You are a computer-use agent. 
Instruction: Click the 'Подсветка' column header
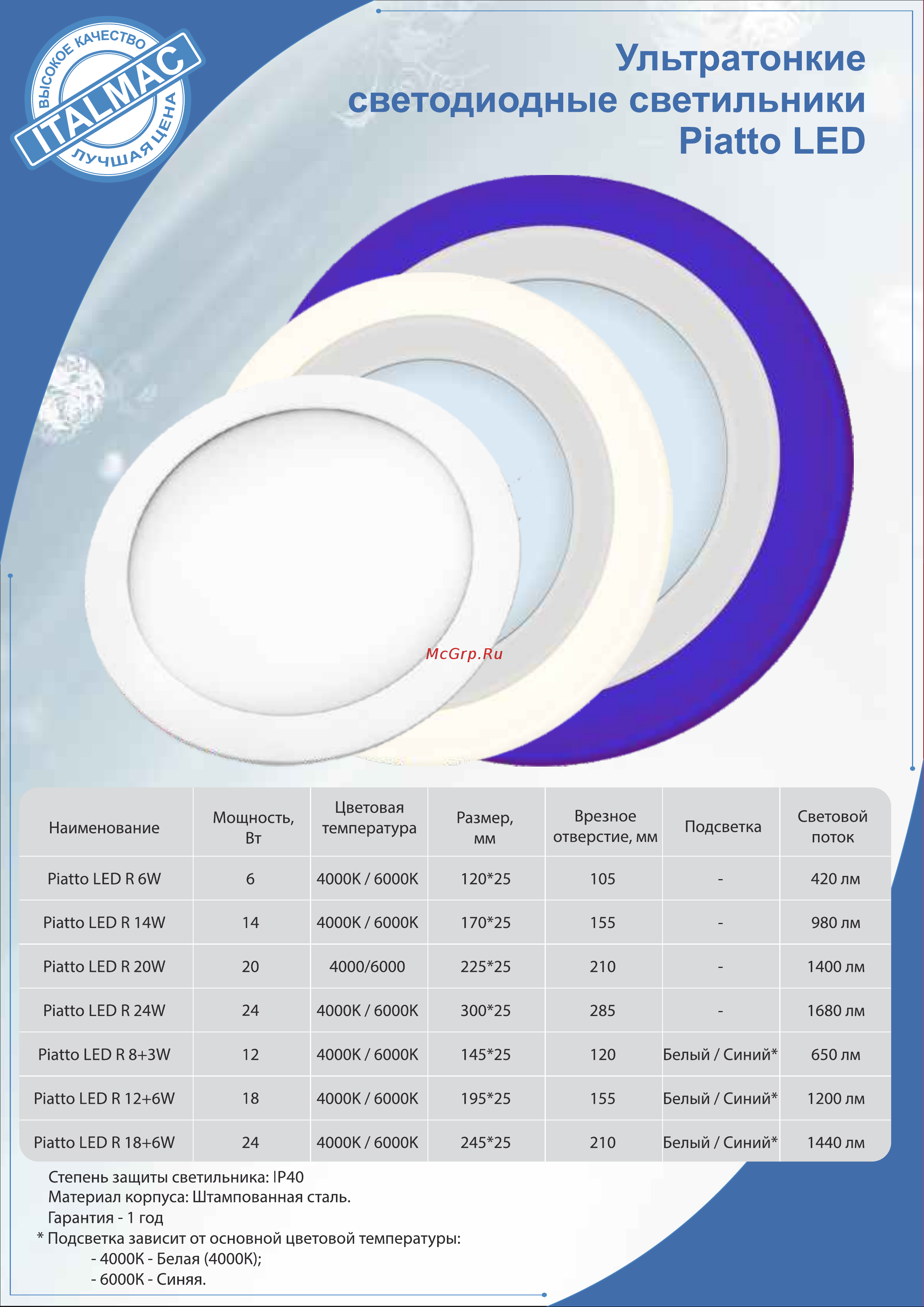(x=723, y=827)
